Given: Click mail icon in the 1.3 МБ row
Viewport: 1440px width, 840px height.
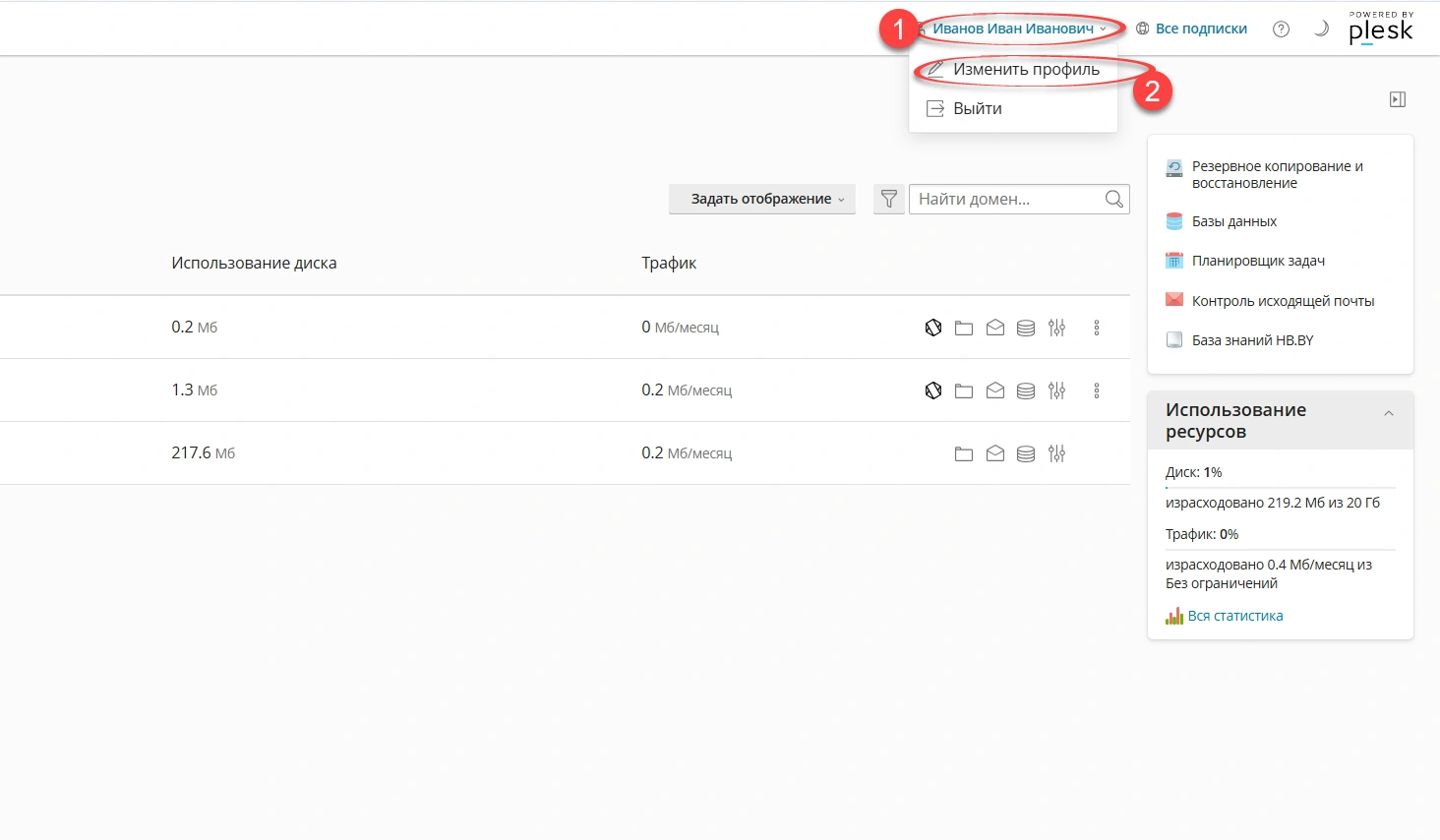Looking at the screenshot, I should pos(995,390).
